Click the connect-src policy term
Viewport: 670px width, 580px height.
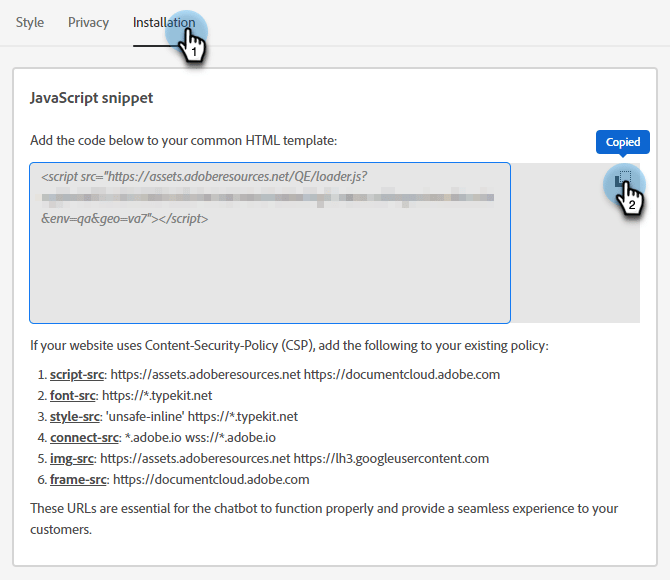(84, 438)
